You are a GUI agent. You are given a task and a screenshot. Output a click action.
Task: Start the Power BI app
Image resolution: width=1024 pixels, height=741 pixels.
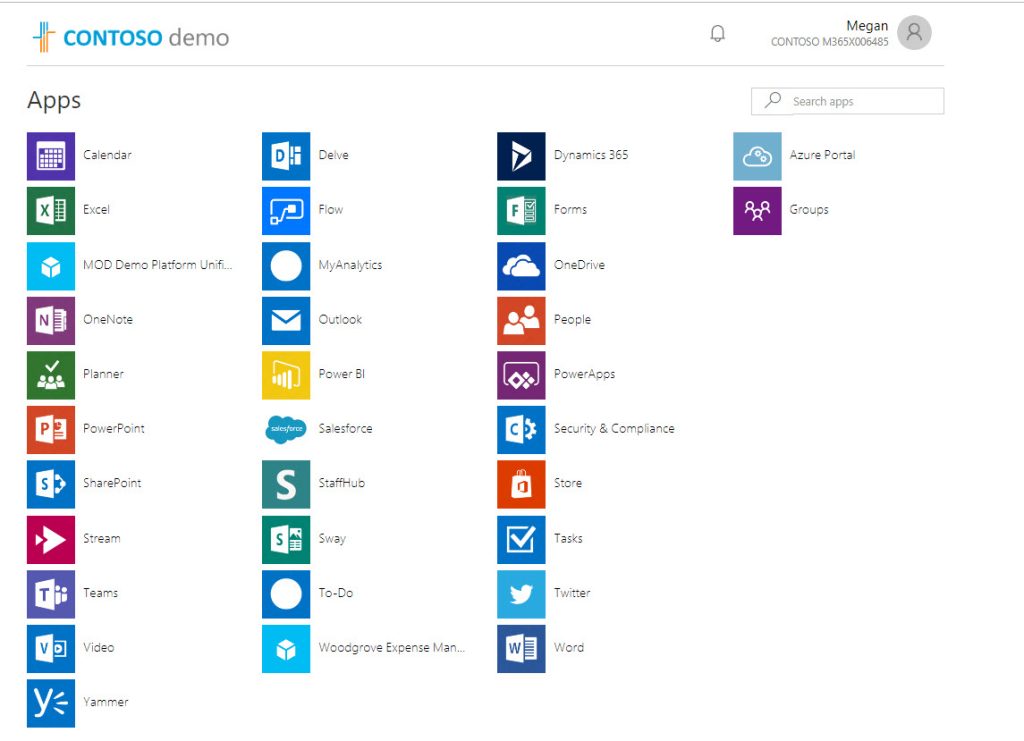tap(285, 375)
